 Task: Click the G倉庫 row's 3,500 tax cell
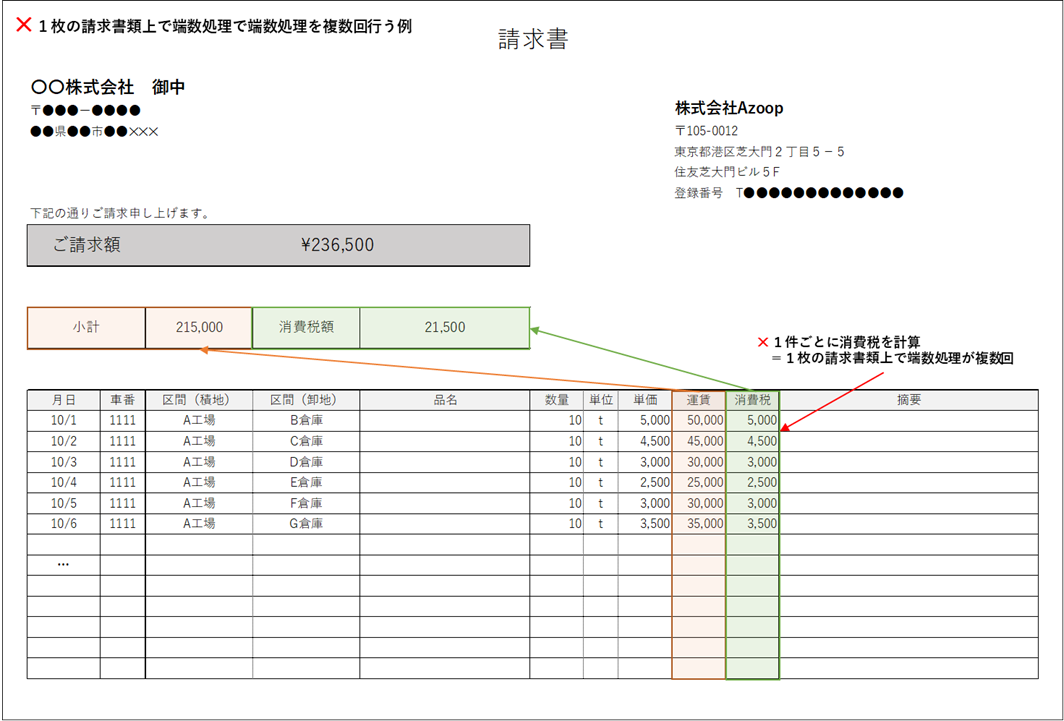[x=751, y=524]
